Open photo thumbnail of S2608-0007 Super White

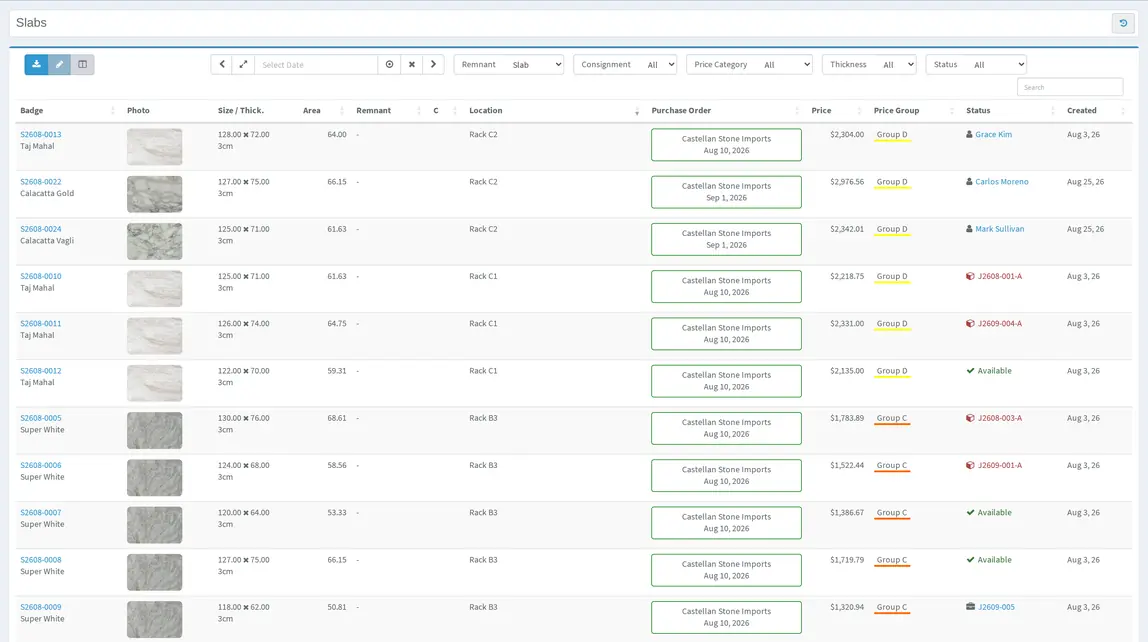pos(154,525)
